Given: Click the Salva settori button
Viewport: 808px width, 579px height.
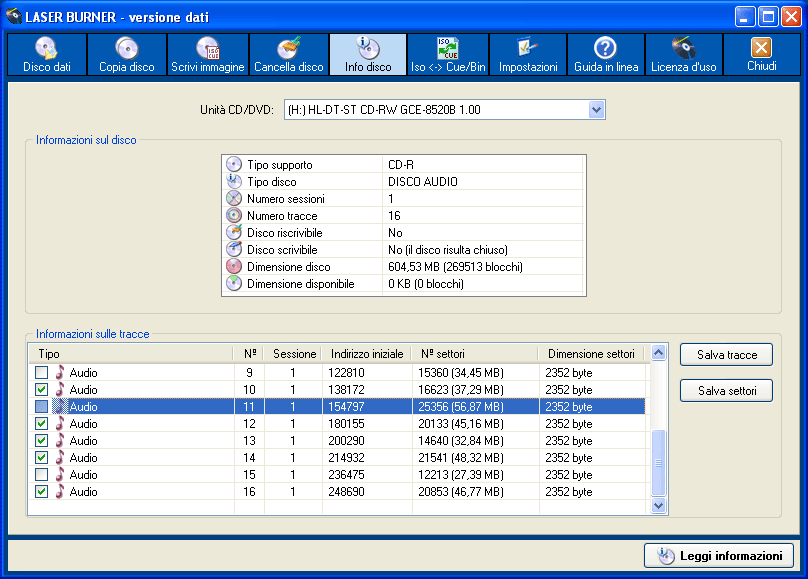Looking at the screenshot, I should pyautogui.click(x=727, y=391).
